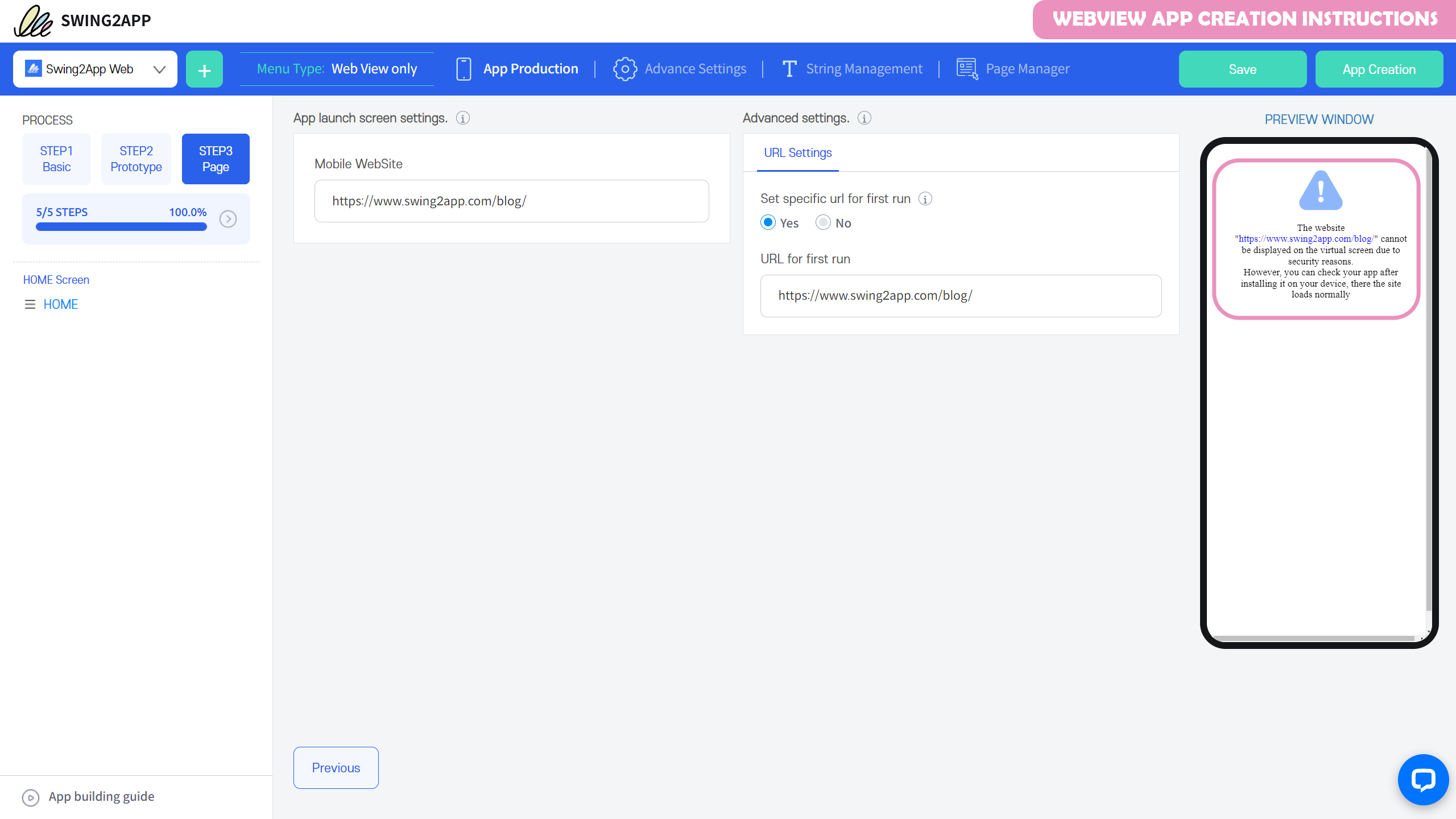Click the gear icon for Advance Settings
This screenshot has height=819, width=1456.
[x=624, y=69]
